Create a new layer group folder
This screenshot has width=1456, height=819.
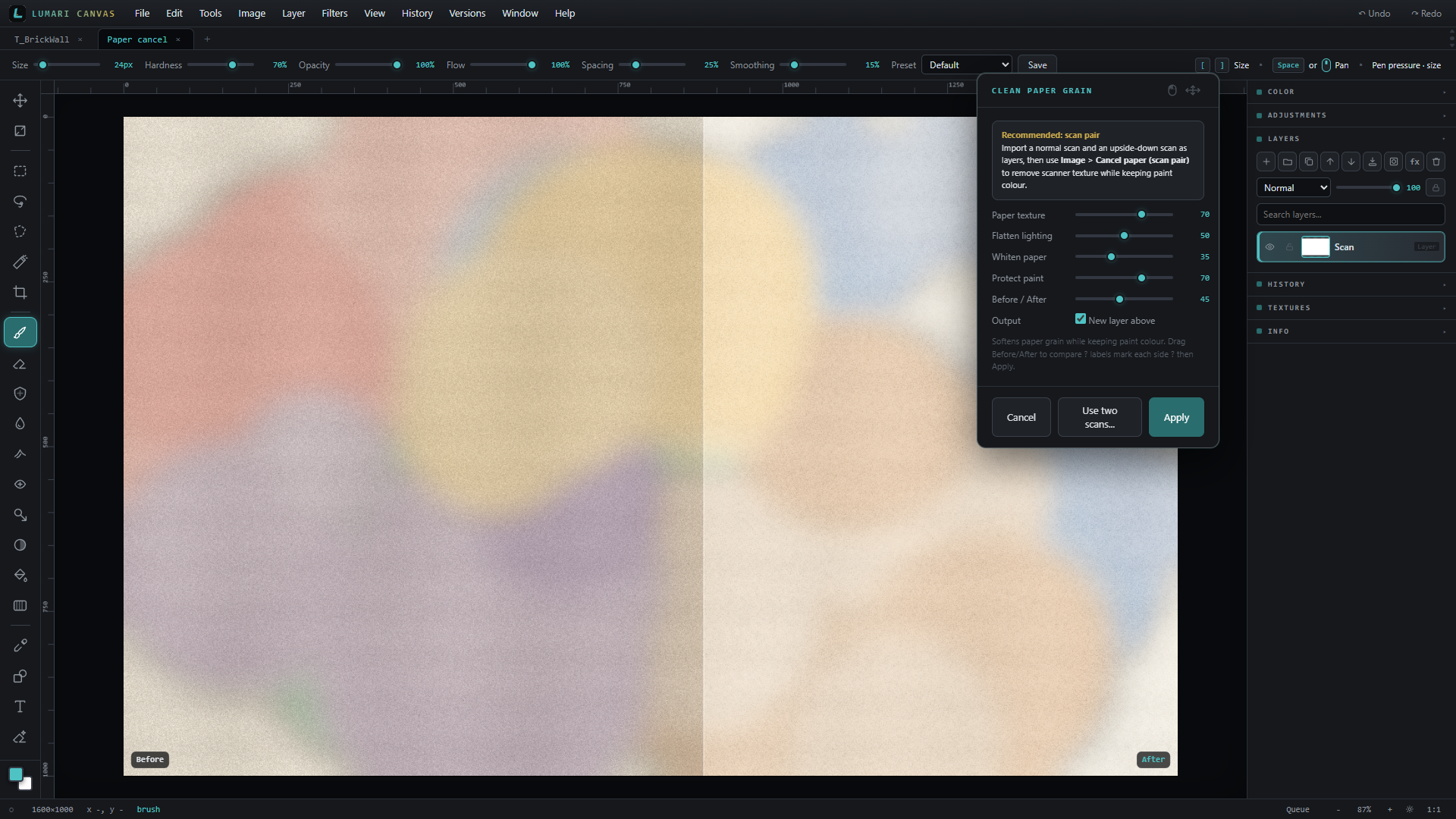tap(1288, 162)
